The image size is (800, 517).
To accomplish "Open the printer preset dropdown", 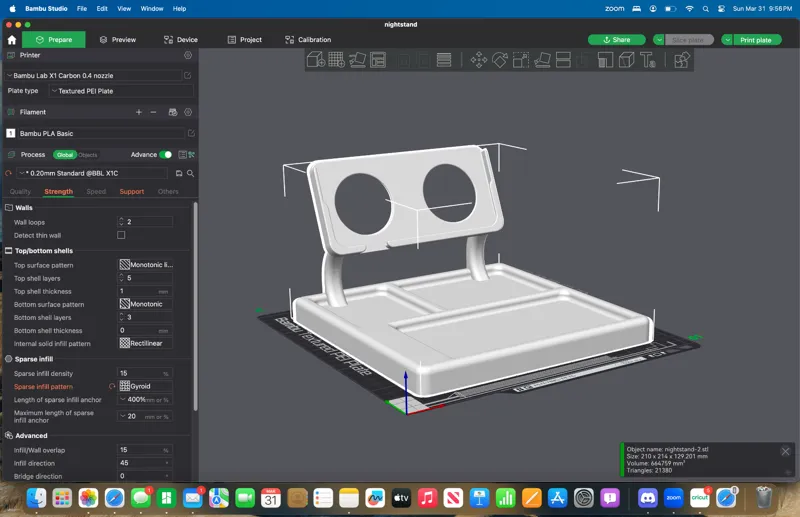I will 93,76.
